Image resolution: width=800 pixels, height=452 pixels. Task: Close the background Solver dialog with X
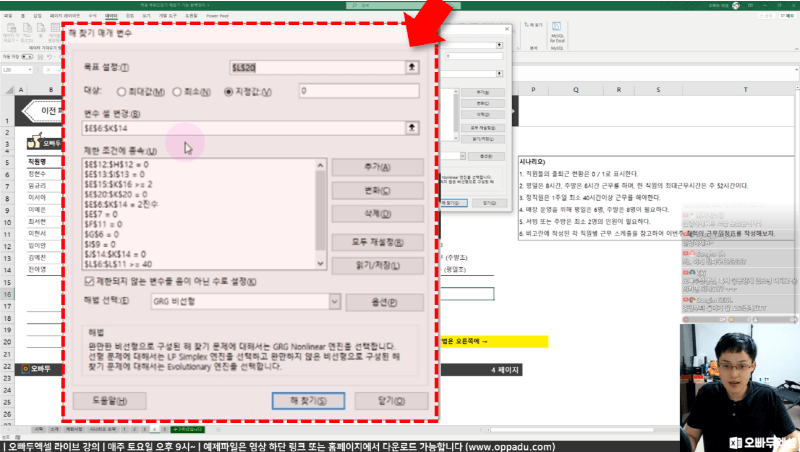pyautogui.click(x=507, y=29)
